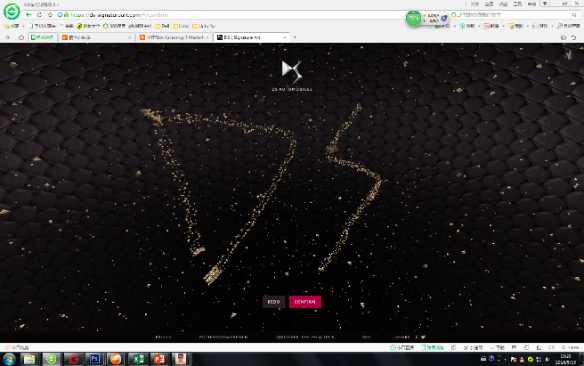The image size is (584, 366).
Task: Open the Dell bookmark folder
Action: (162, 26)
